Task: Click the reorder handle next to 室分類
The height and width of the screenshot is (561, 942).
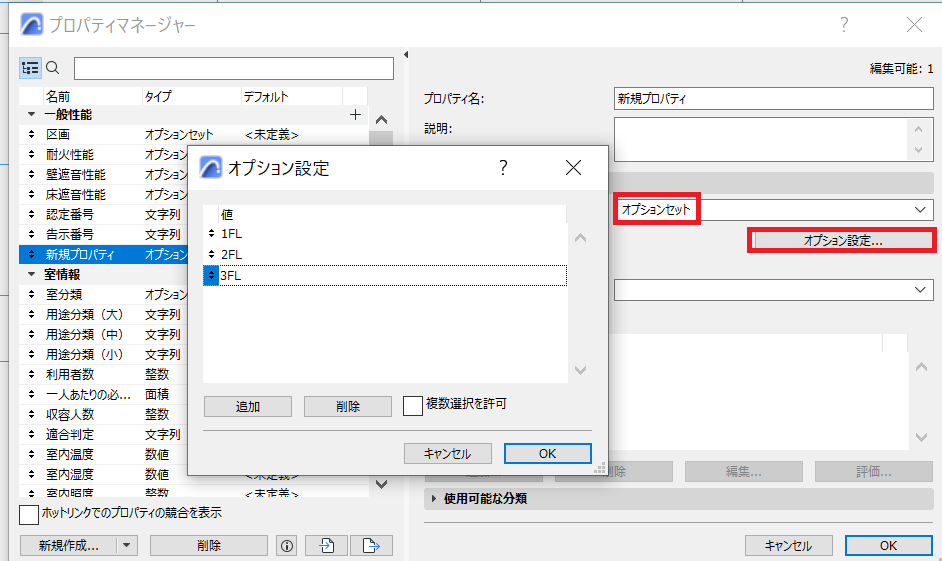Action: pos(31,294)
